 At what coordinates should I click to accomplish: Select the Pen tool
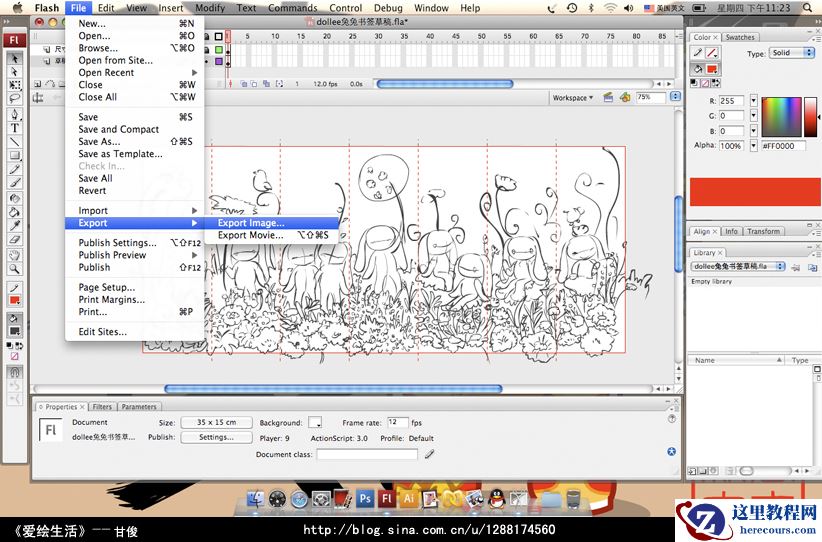(x=15, y=114)
